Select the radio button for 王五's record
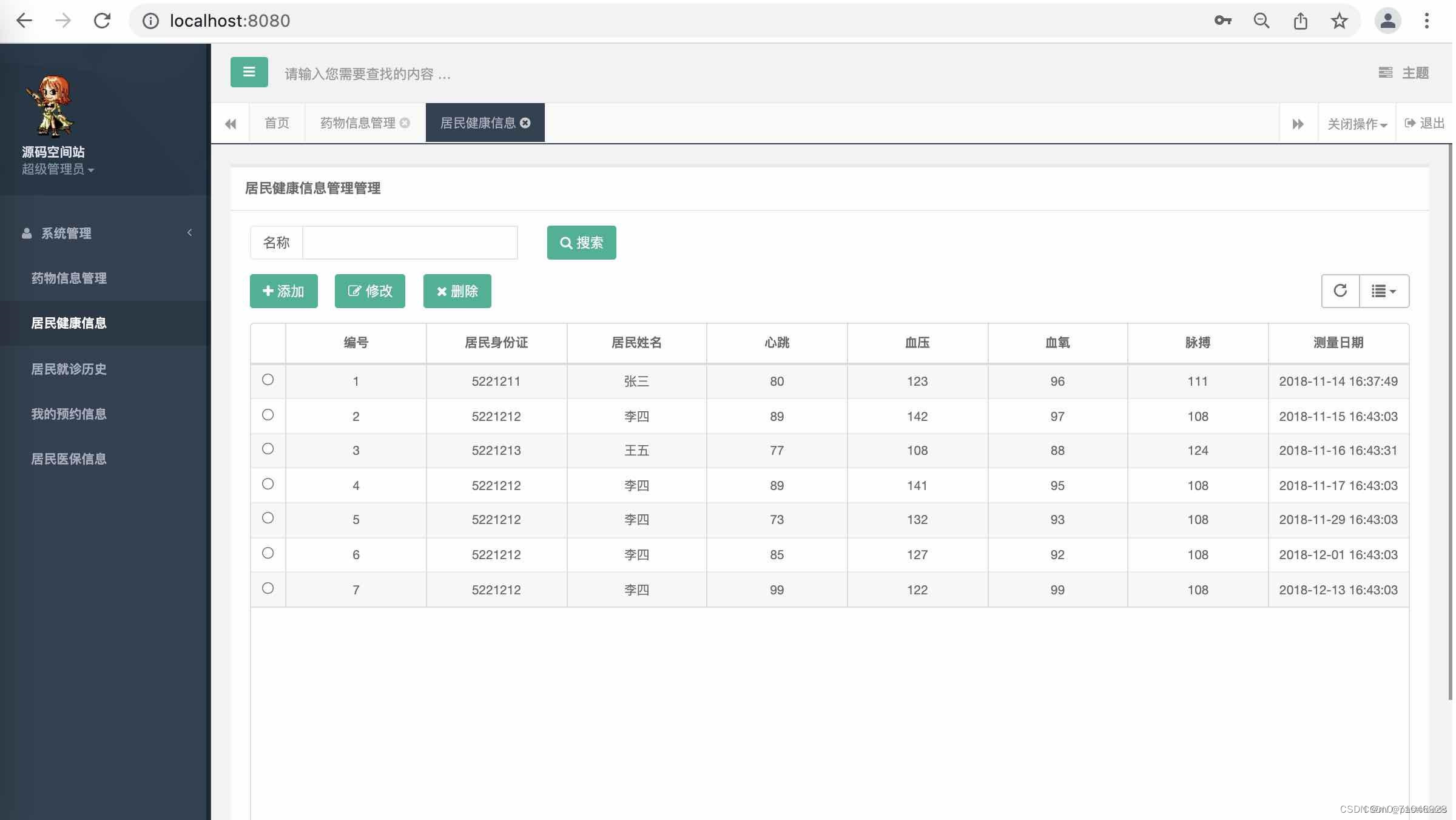This screenshot has width=1456, height=820. point(268,449)
